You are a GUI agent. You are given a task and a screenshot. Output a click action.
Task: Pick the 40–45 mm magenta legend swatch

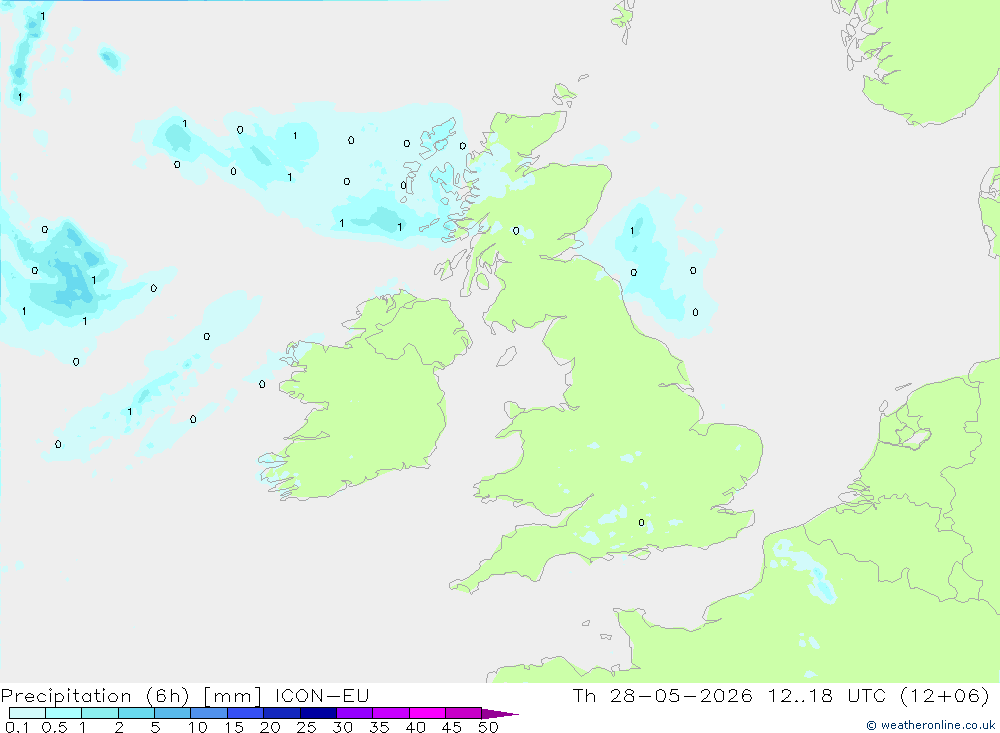427,713
